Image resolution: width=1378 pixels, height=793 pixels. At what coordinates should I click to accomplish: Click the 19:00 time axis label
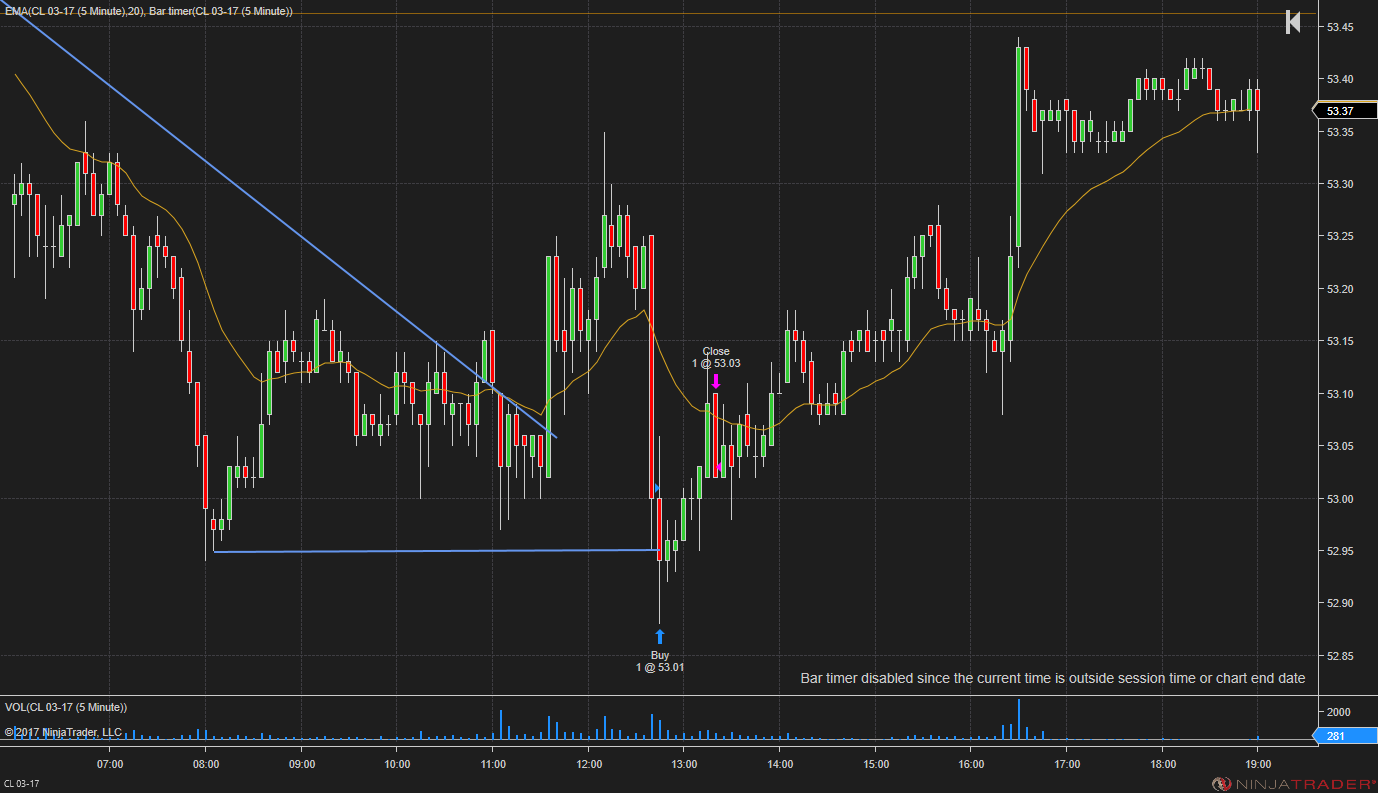point(1258,764)
